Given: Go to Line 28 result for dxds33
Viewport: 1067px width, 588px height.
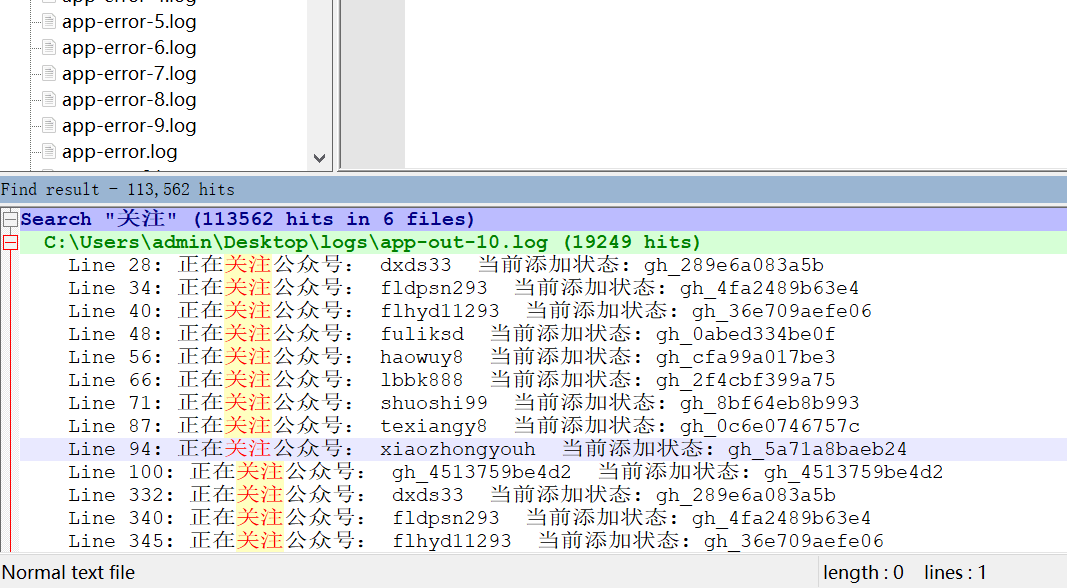Looking at the screenshot, I should pos(445,265).
